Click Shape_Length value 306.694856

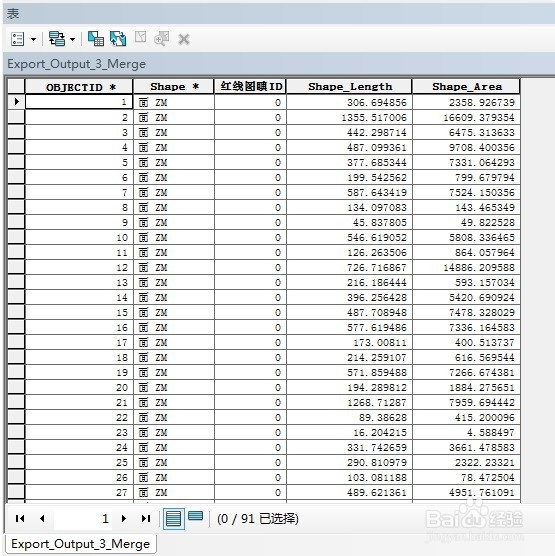377,102
